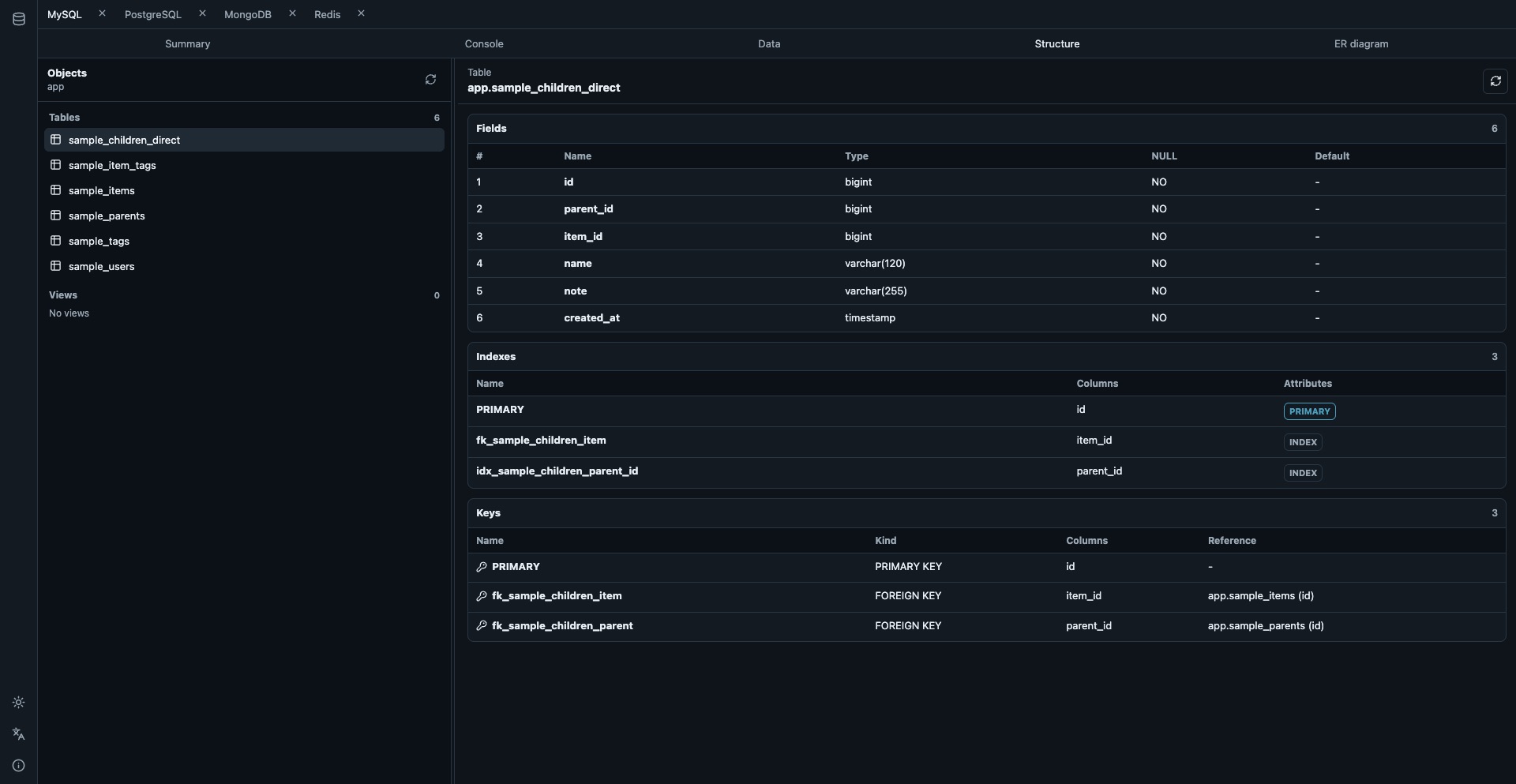Click the Views section header
The image size is (1516, 784).
coord(63,295)
